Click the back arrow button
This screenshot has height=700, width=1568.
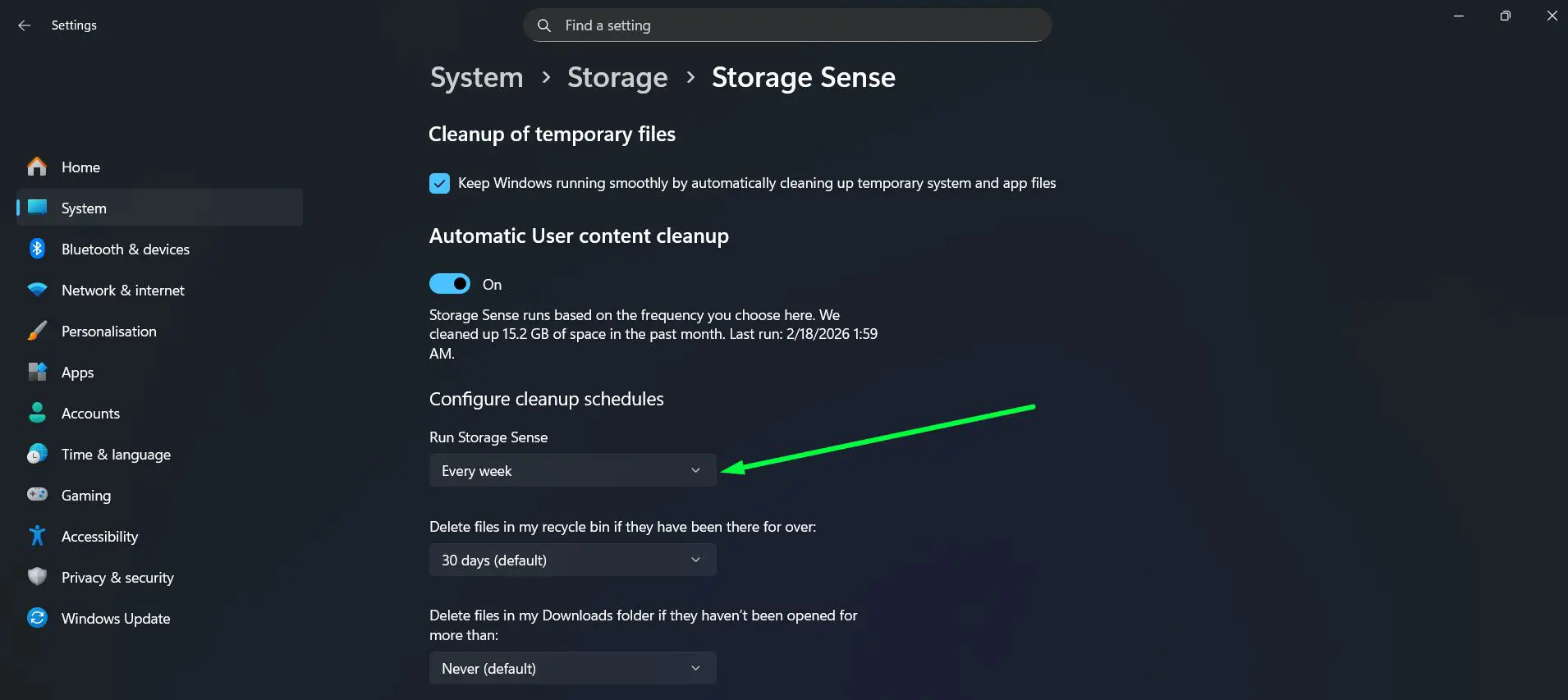click(24, 25)
